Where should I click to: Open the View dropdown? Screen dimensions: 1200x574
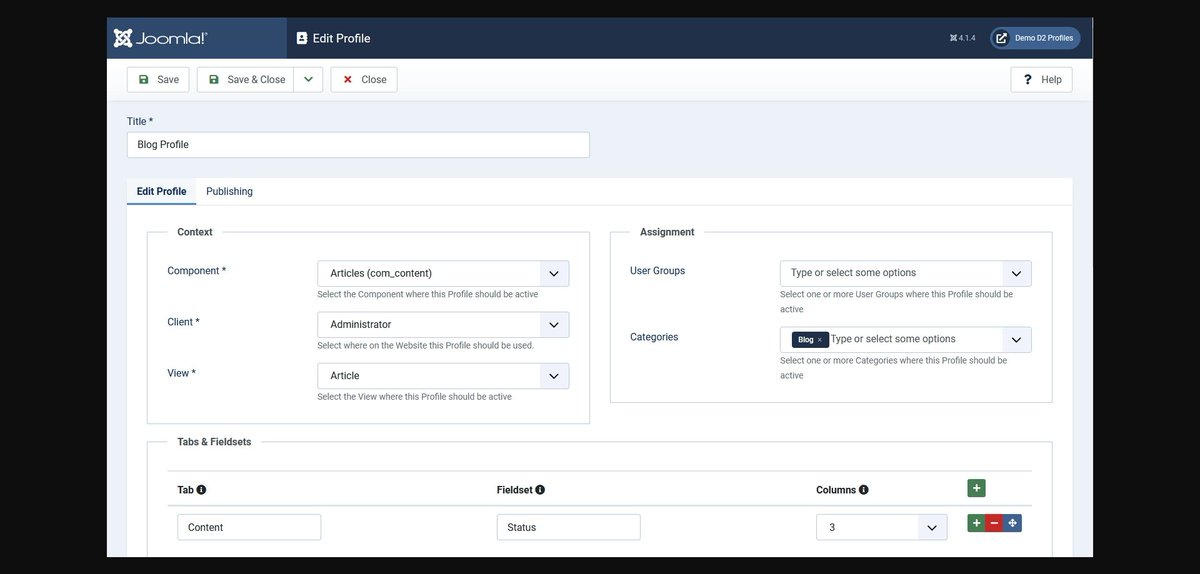[x=443, y=376]
